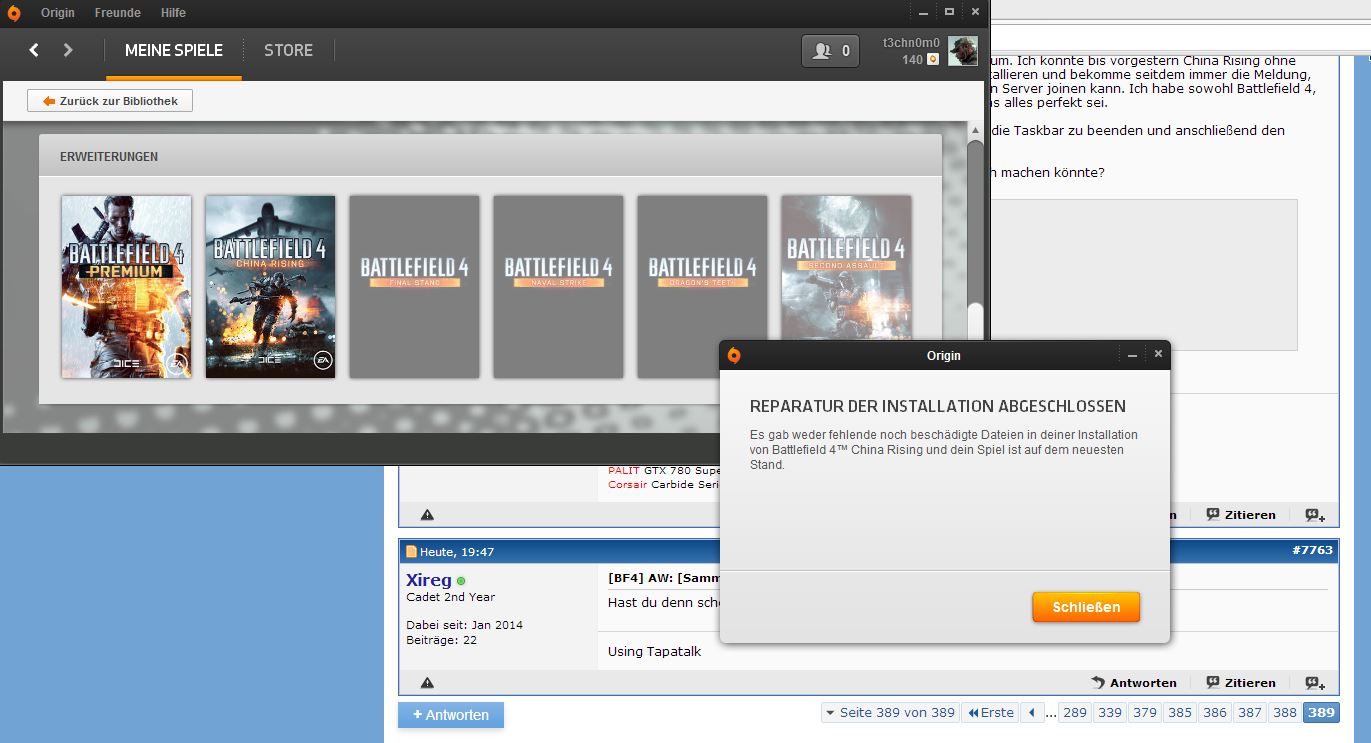Viewport: 1371px width, 743px height.
Task: Click the Origin logo in repair dialog
Action: (x=734, y=355)
